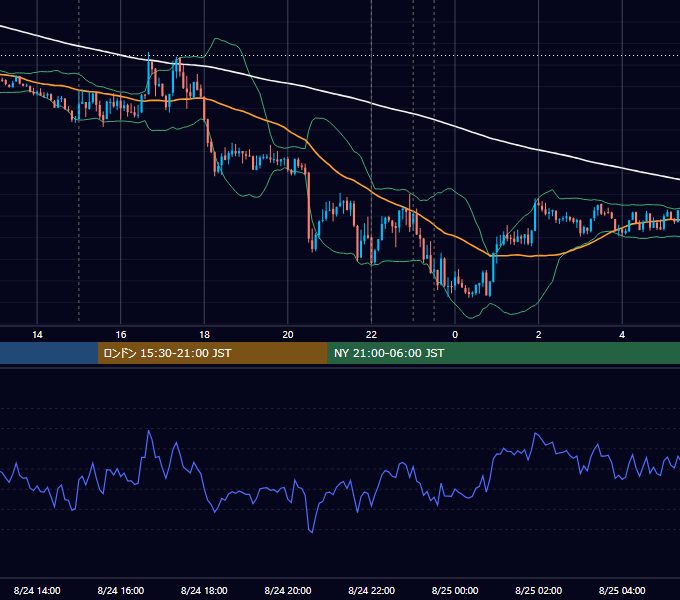680x600 pixels.
Task: Click hour label 18 on price chart axis
Action: [204, 335]
